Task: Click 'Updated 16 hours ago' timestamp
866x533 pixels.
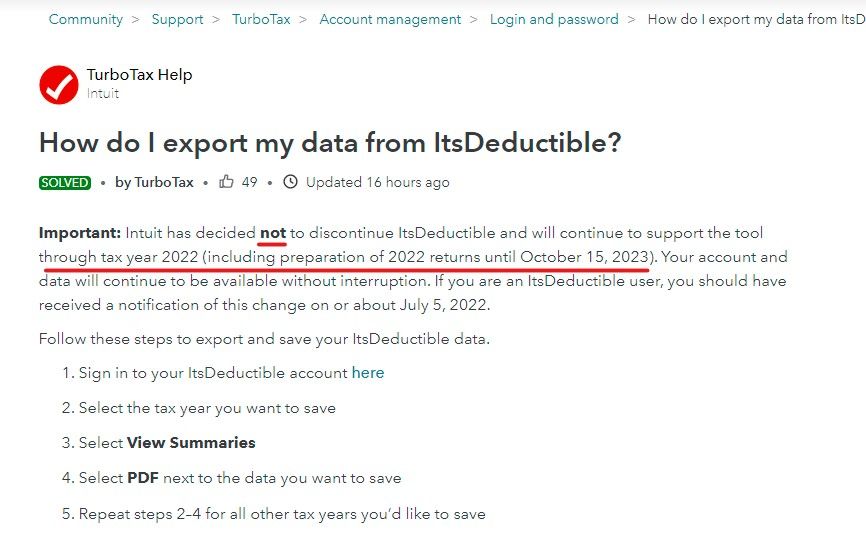Action: point(378,182)
